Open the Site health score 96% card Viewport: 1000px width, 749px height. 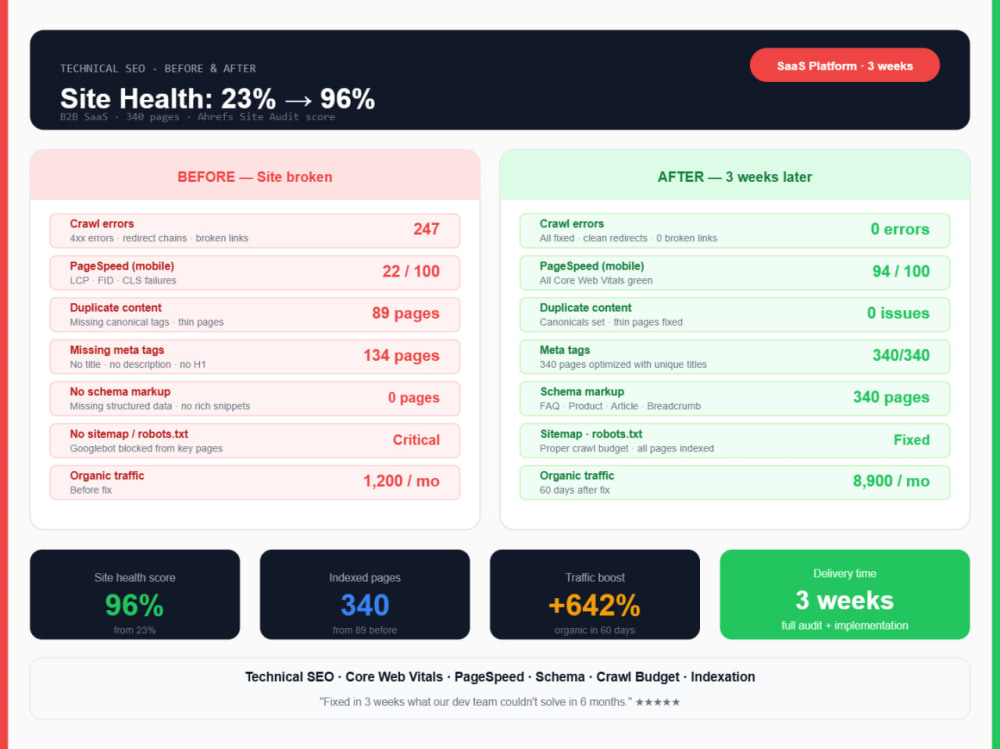[x=135, y=595]
